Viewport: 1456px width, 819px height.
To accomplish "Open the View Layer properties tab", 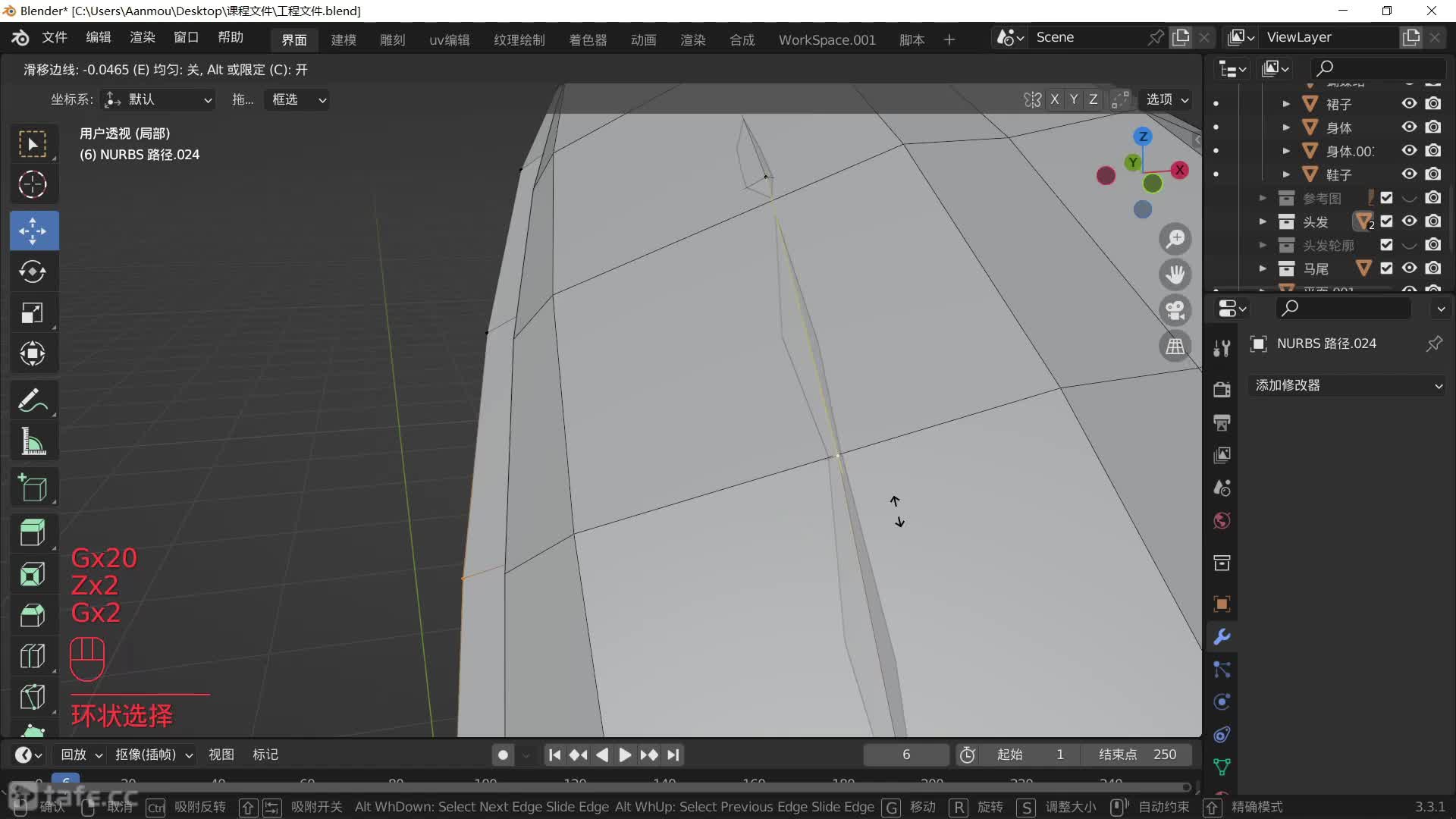I will [1222, 455].
